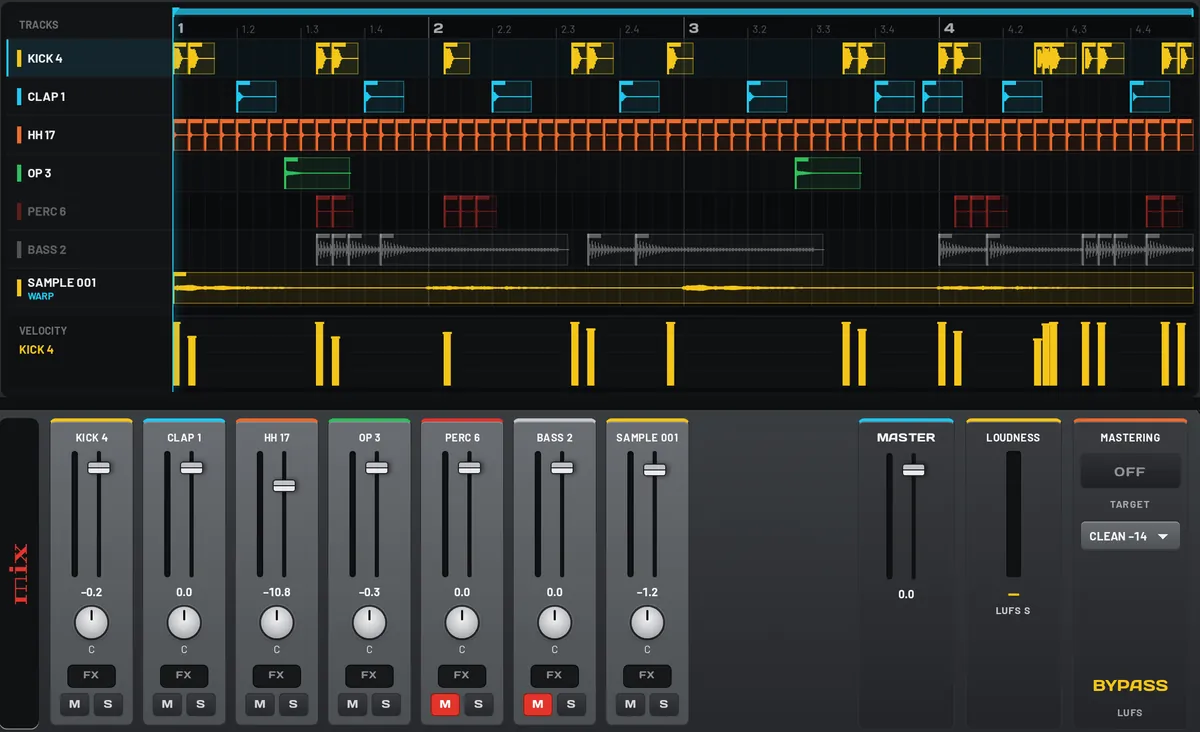Select the OP 3 track
This screenshot has height=732, width=1200.
pos(88,173)
